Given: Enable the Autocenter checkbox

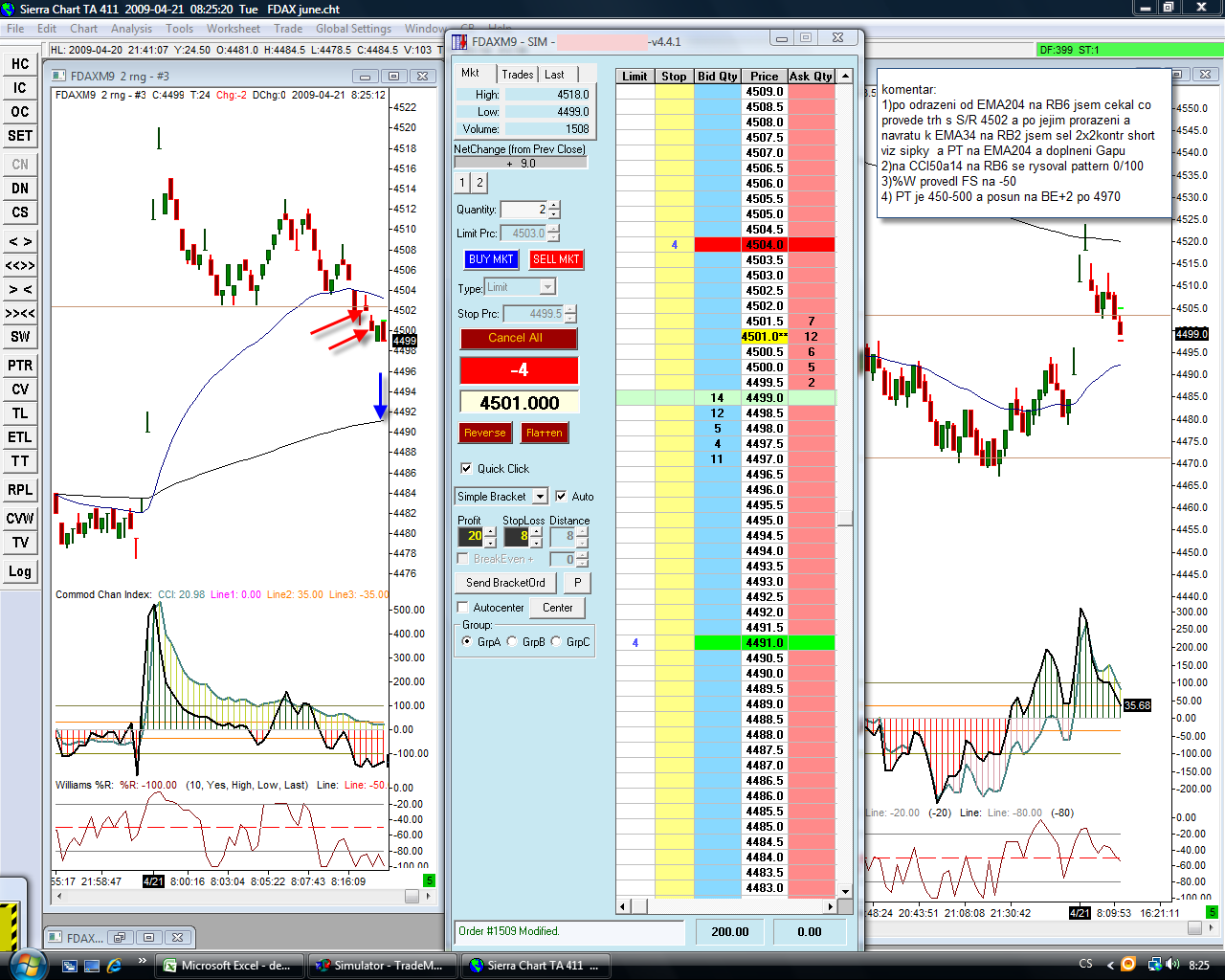Looking at the screenshot, I should [463, 608].
